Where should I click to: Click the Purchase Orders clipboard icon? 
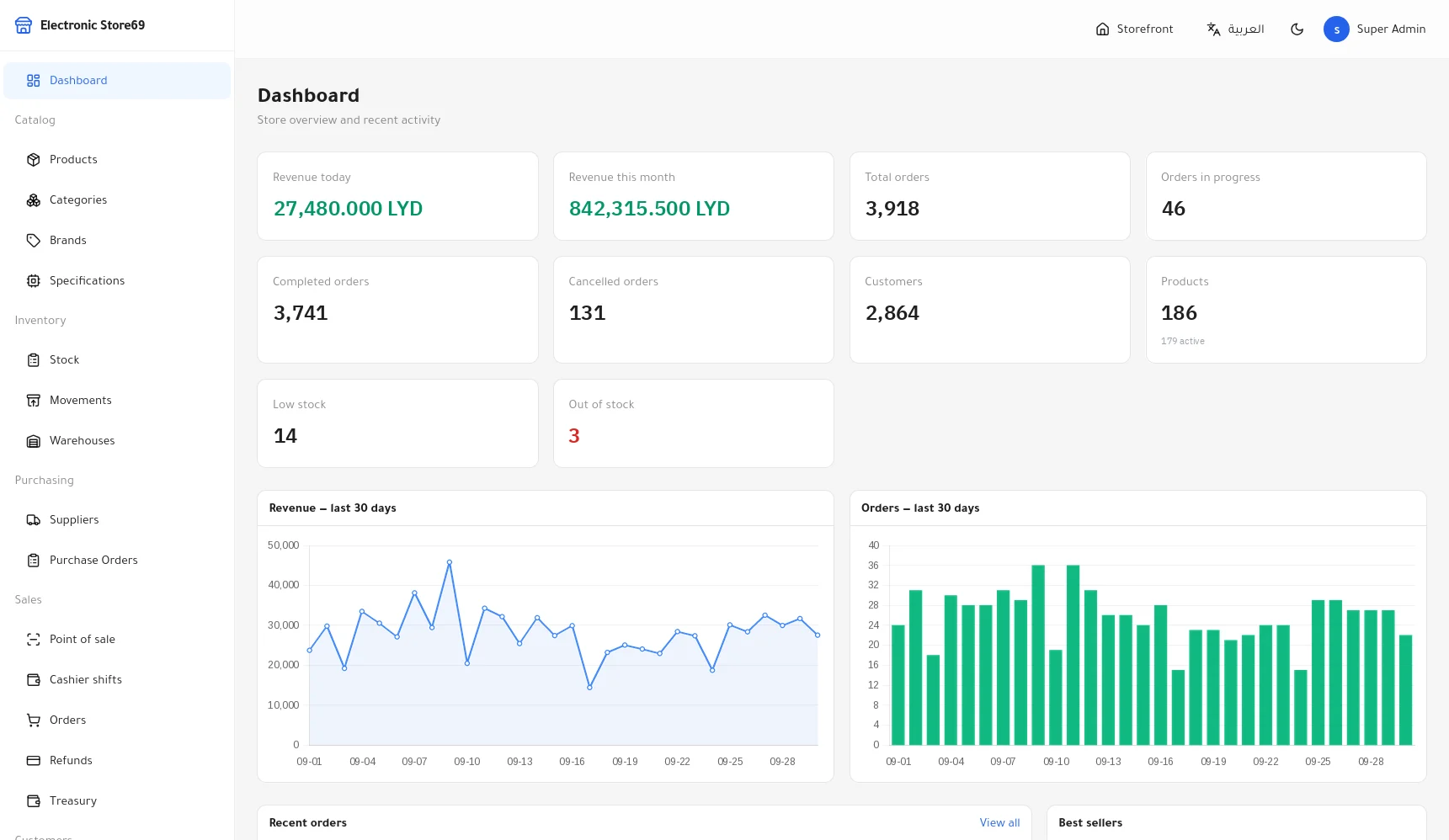(x=34, y=561)
